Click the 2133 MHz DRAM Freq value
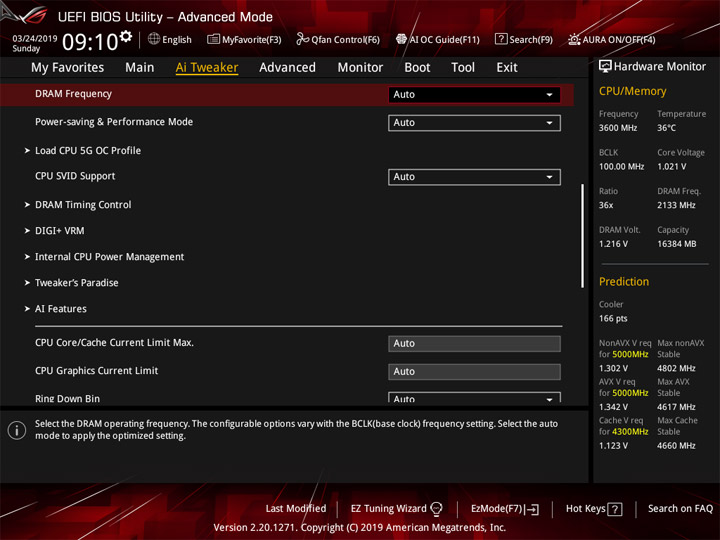Viewport: 720px width, 540px height. point(676,205)
